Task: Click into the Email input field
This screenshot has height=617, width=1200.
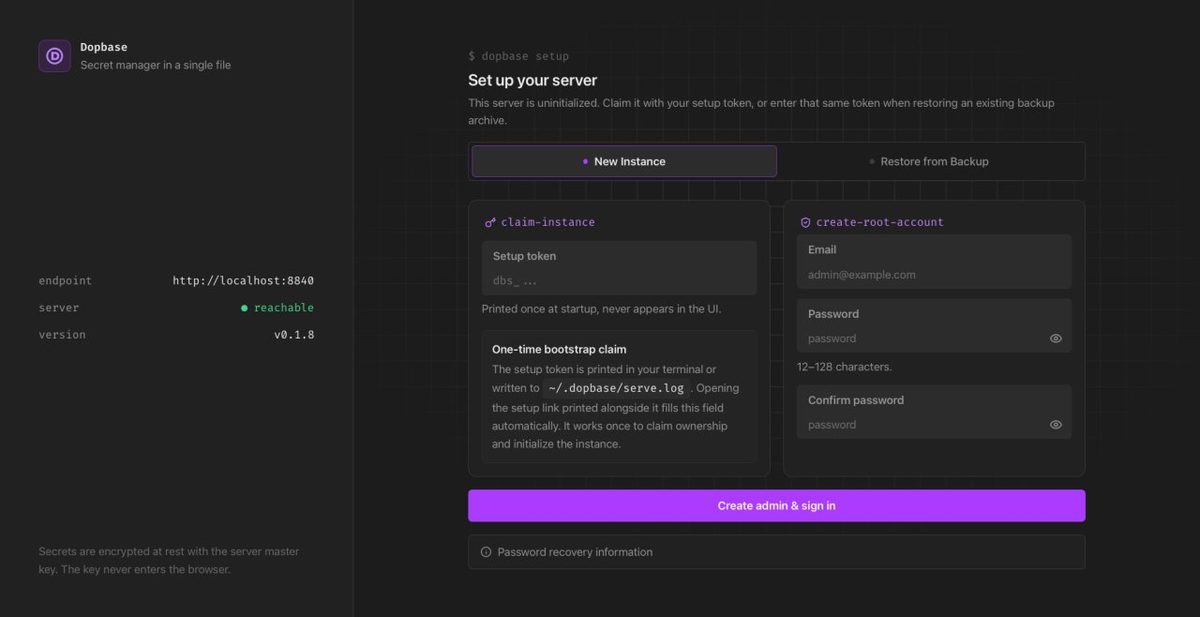Action: pos(934,262)
